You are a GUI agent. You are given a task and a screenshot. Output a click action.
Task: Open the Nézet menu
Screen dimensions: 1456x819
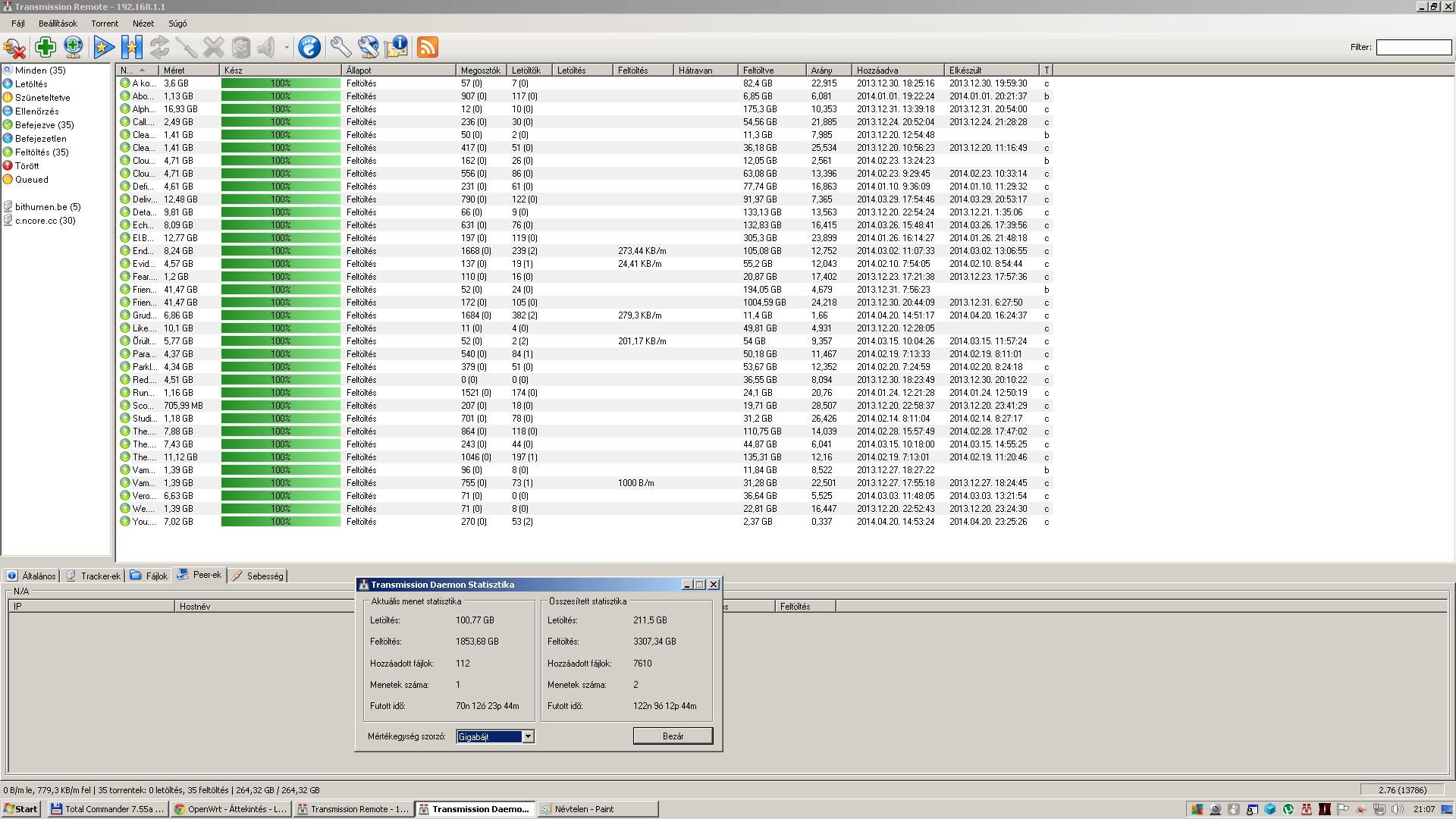[x=143, y=24]
